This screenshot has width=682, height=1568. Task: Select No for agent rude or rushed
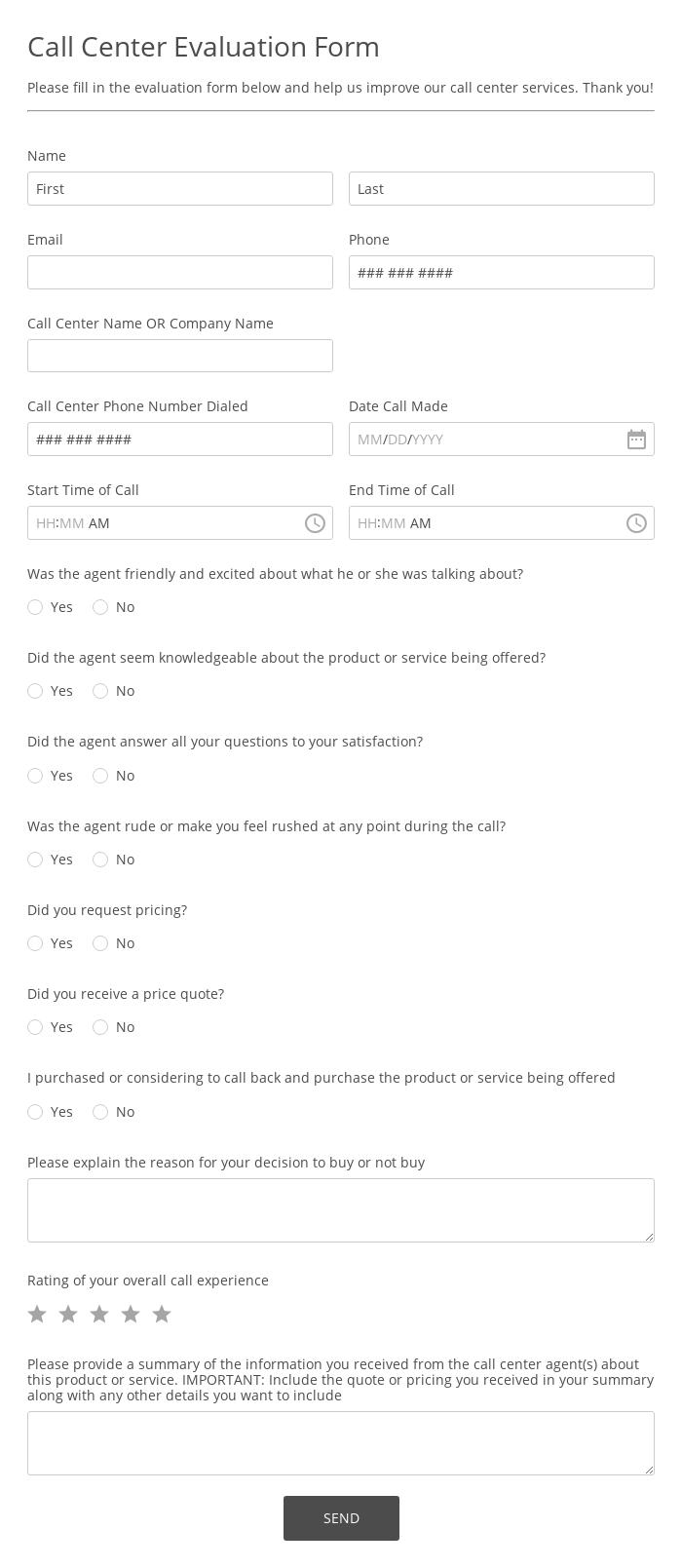point(100,860)
